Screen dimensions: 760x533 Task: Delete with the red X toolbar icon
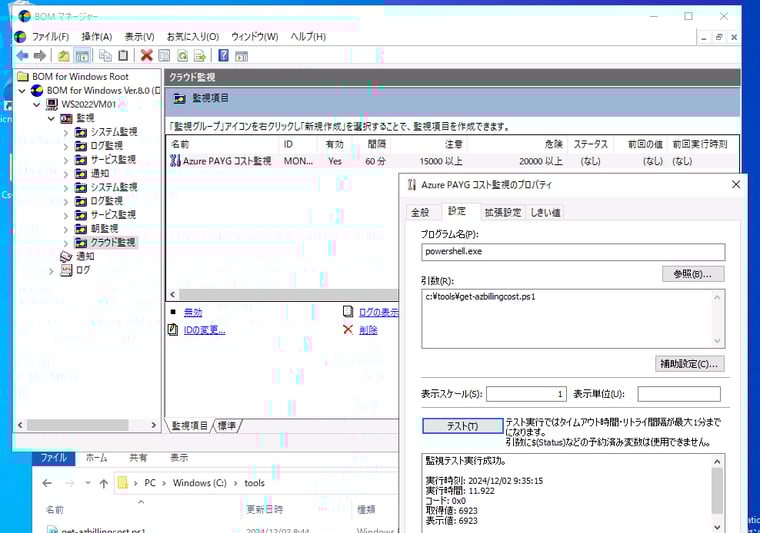[146, 56]
